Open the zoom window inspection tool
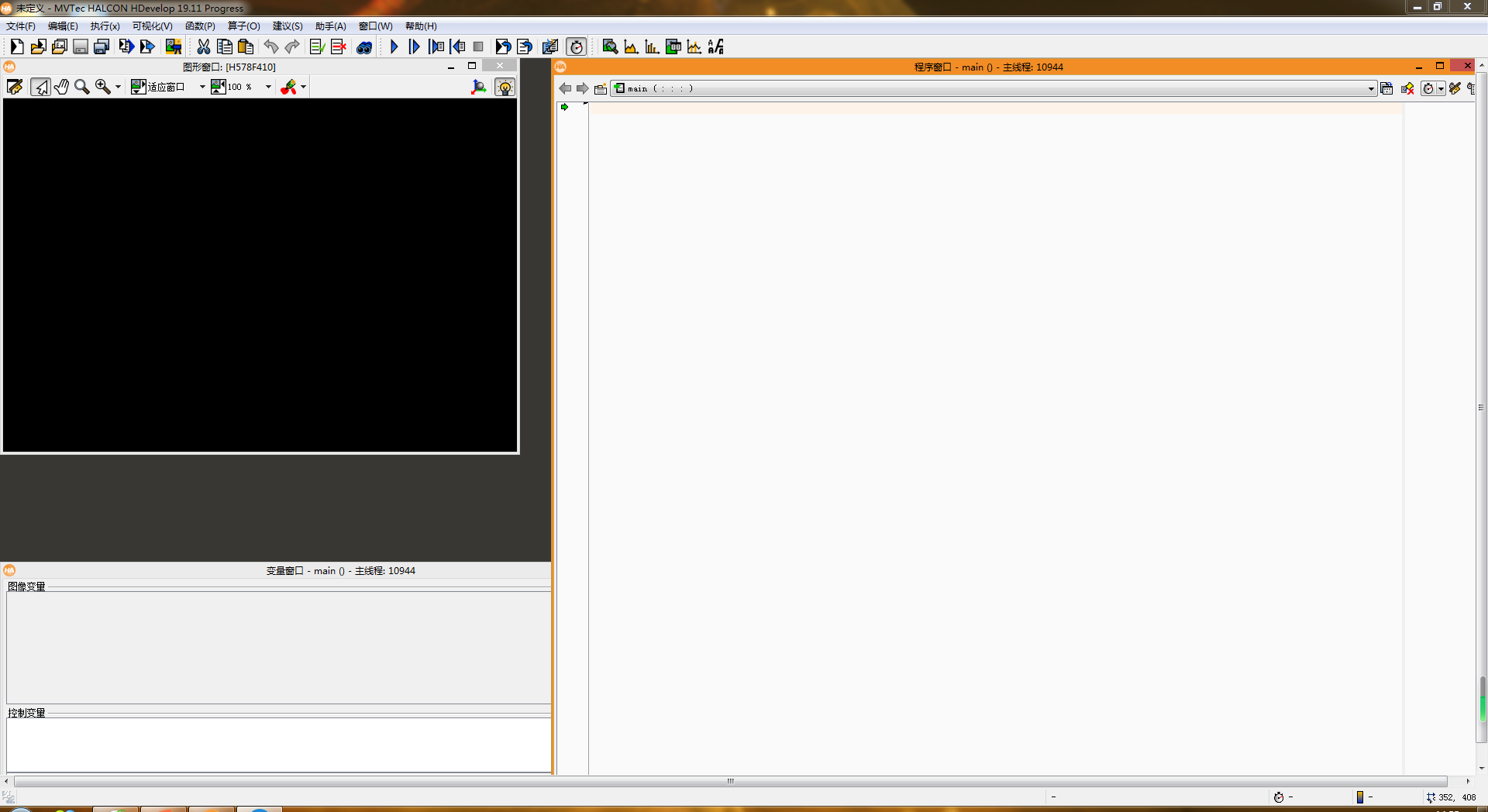Screen dimensions: 1488x812 click(x=610, y=46)
